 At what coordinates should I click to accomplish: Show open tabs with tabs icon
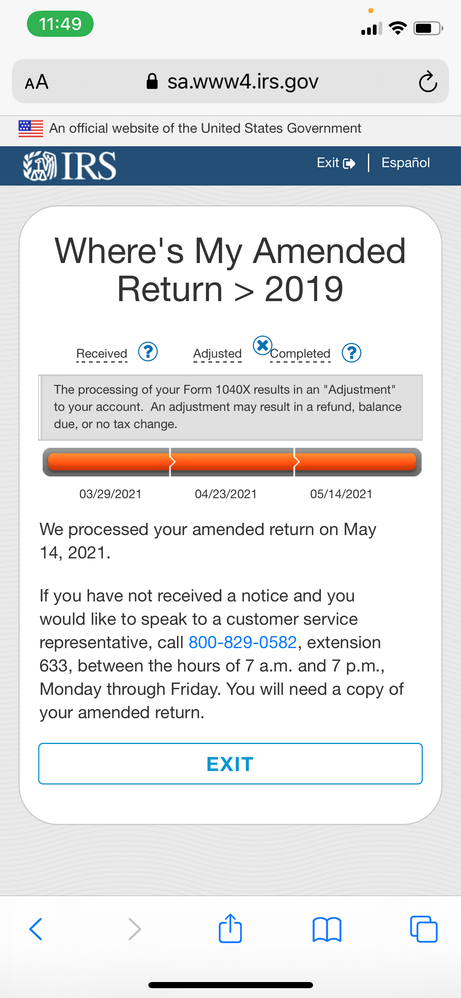coord(424,929)
